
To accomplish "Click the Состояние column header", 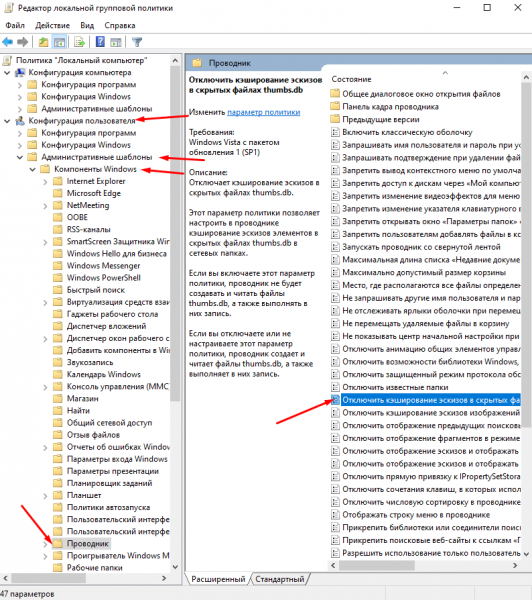I will pyautogui.click(x=351, y=79).
